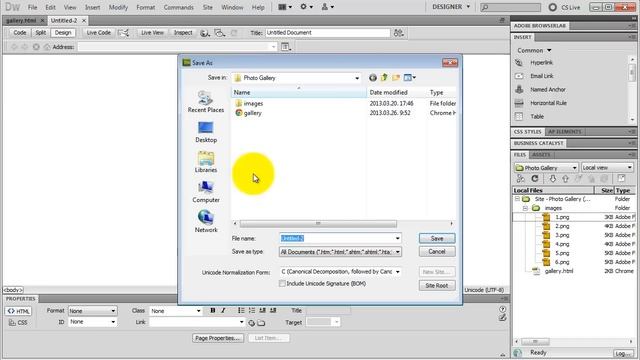The height and width of the screenshot is (360, 640).
Task: Switch to the gallery.html document tab
Action: pyautogui.click(x=21, y=20)
